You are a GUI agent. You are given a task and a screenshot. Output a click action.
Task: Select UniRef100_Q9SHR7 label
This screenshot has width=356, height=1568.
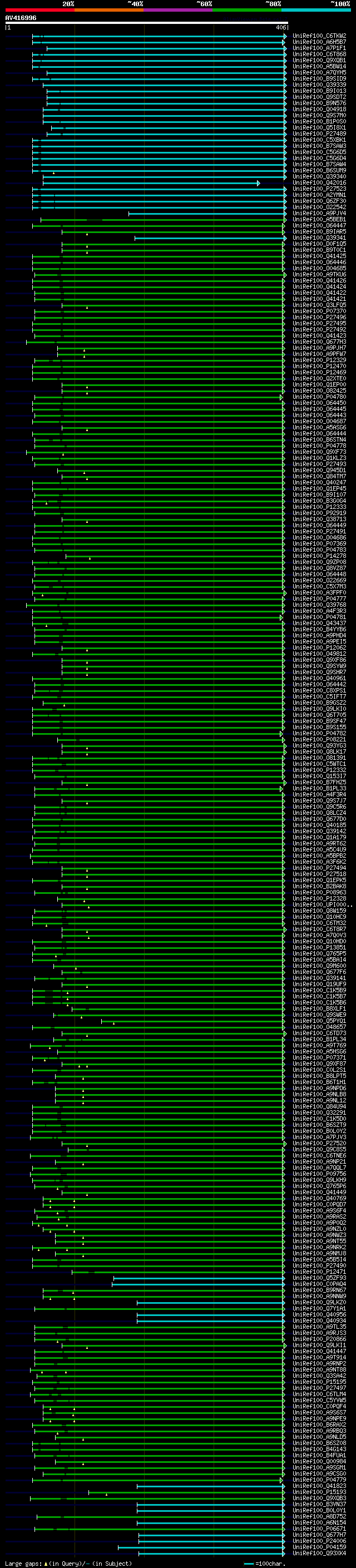tap(319, 672)
